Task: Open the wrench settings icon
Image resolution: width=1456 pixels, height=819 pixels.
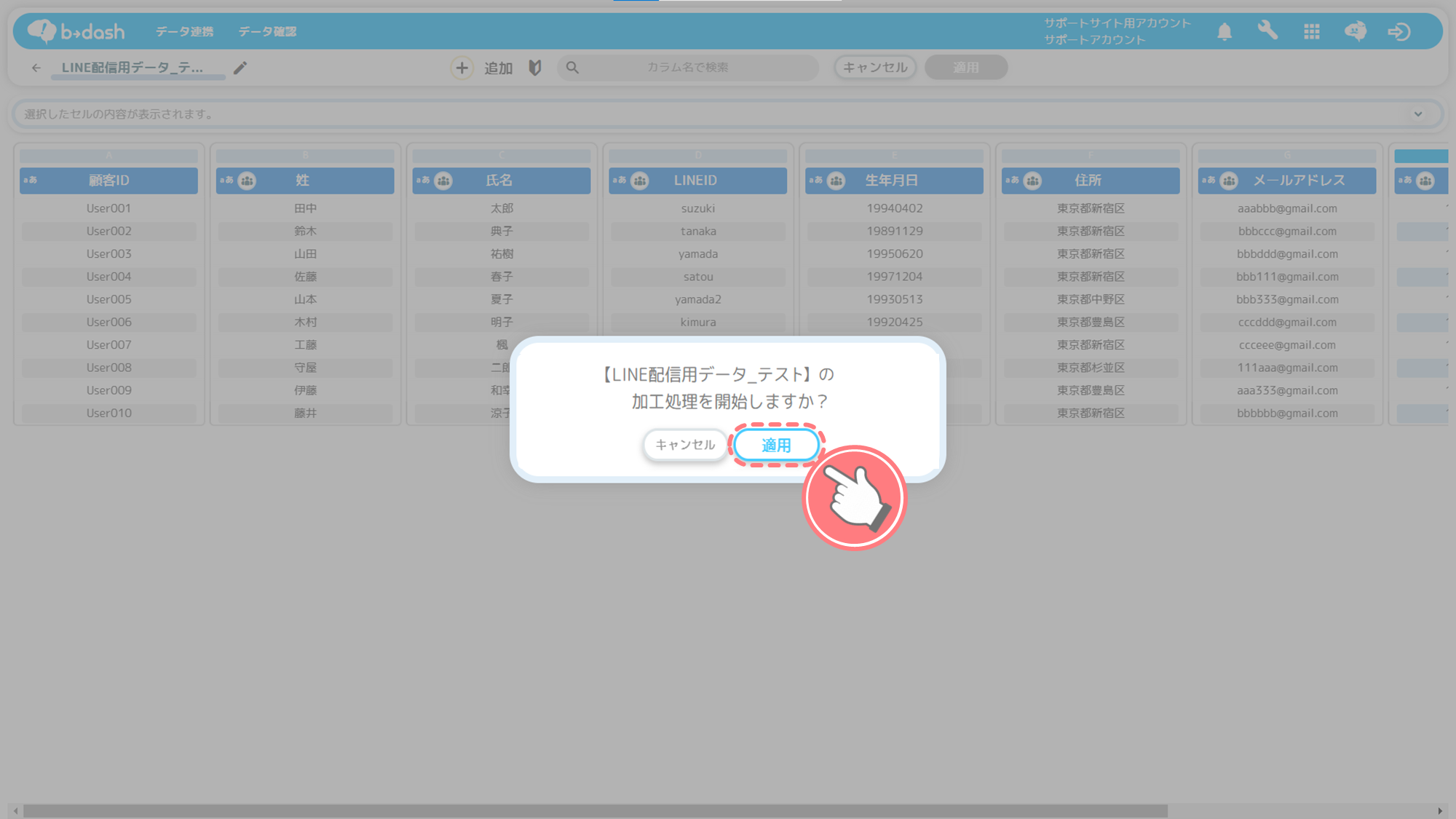Action: (x=1267, y=31)
